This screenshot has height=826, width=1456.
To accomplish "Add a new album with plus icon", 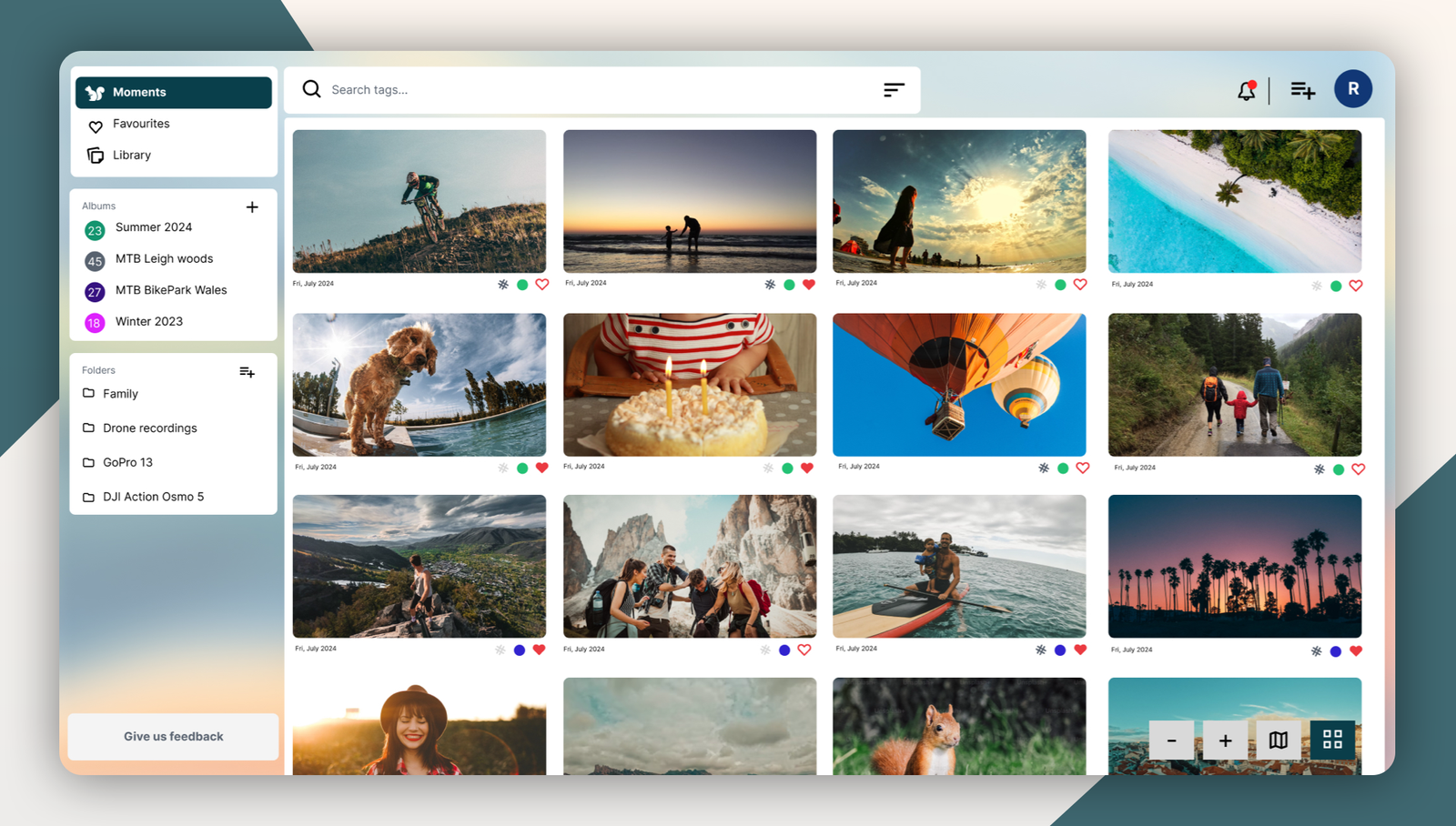I will 252,207.
